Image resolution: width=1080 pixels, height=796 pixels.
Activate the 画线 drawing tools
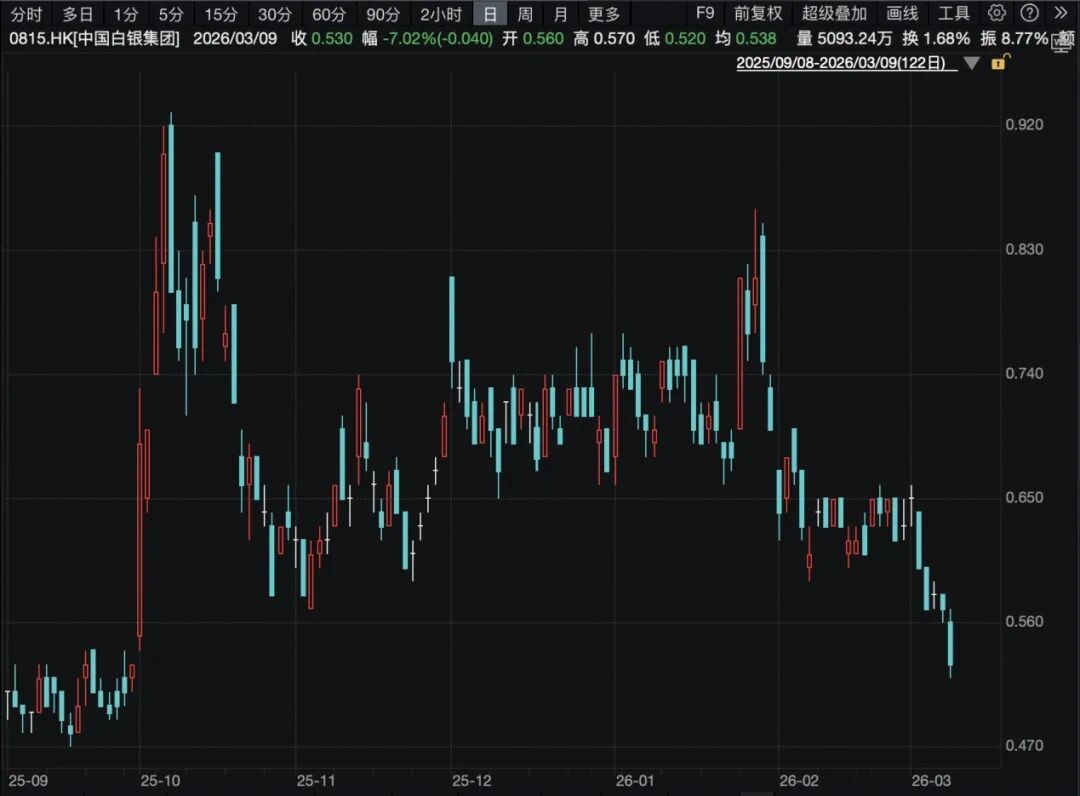902,13
